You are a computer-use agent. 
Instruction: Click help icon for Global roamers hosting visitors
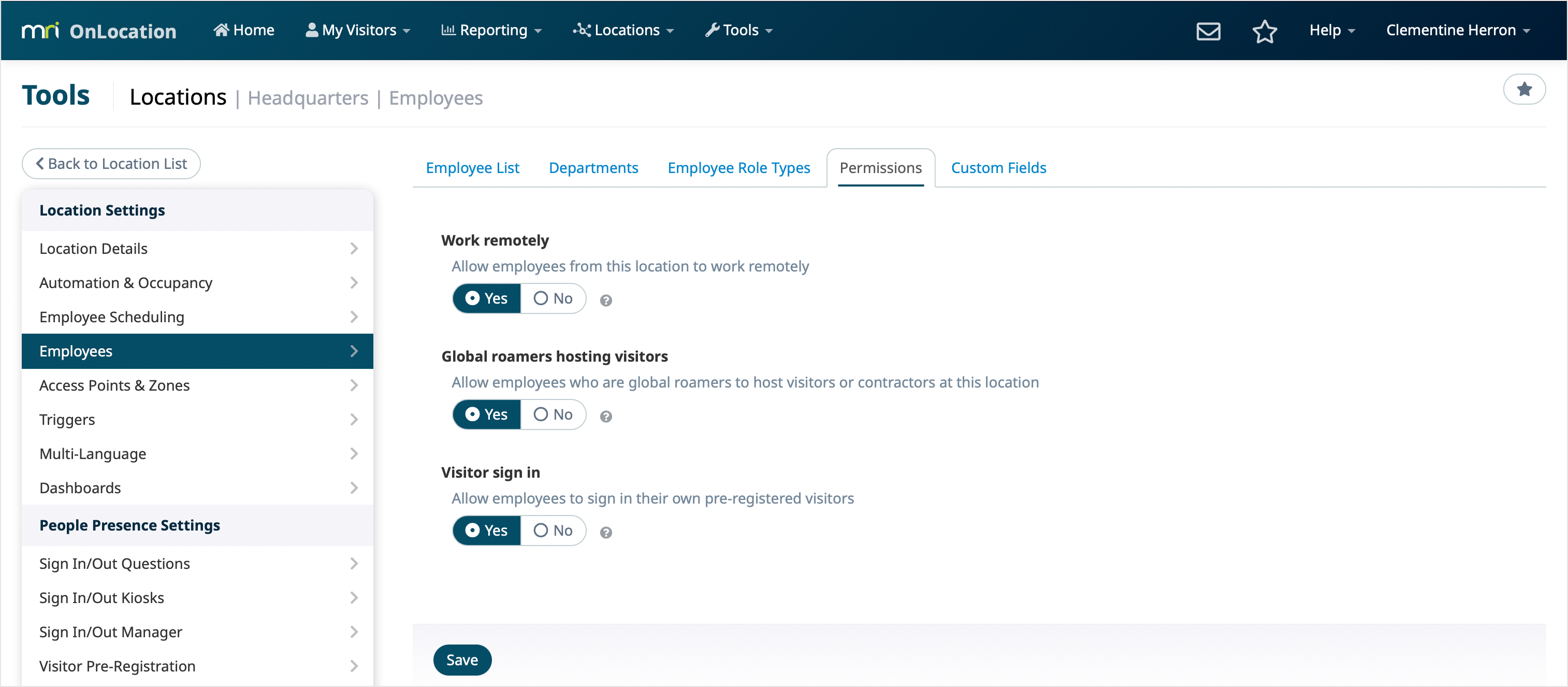[606, 417]
